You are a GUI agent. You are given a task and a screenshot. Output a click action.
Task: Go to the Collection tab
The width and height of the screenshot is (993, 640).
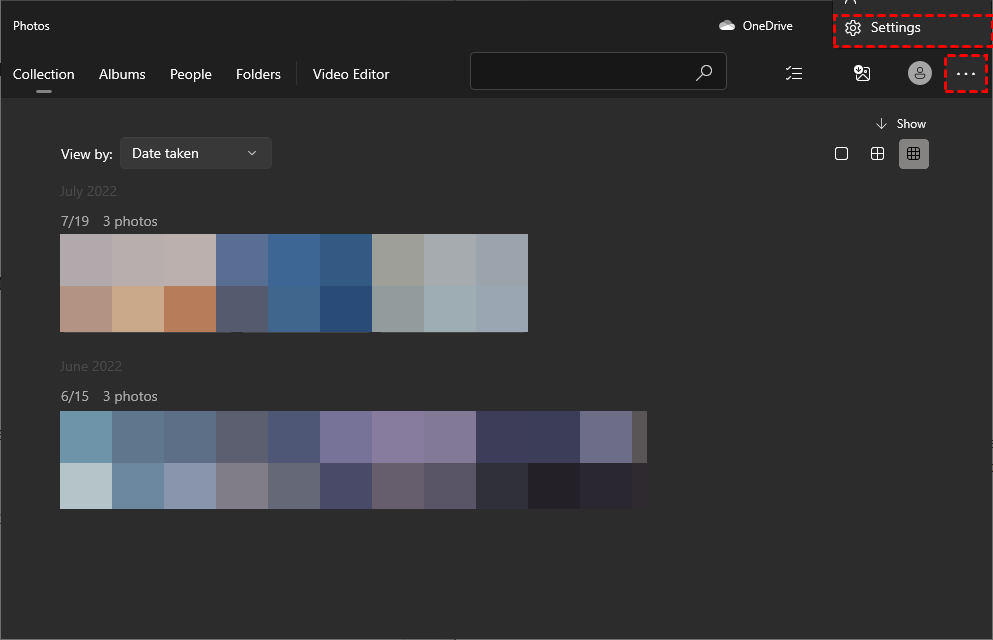pyautogui.click(x=43, y=74)
